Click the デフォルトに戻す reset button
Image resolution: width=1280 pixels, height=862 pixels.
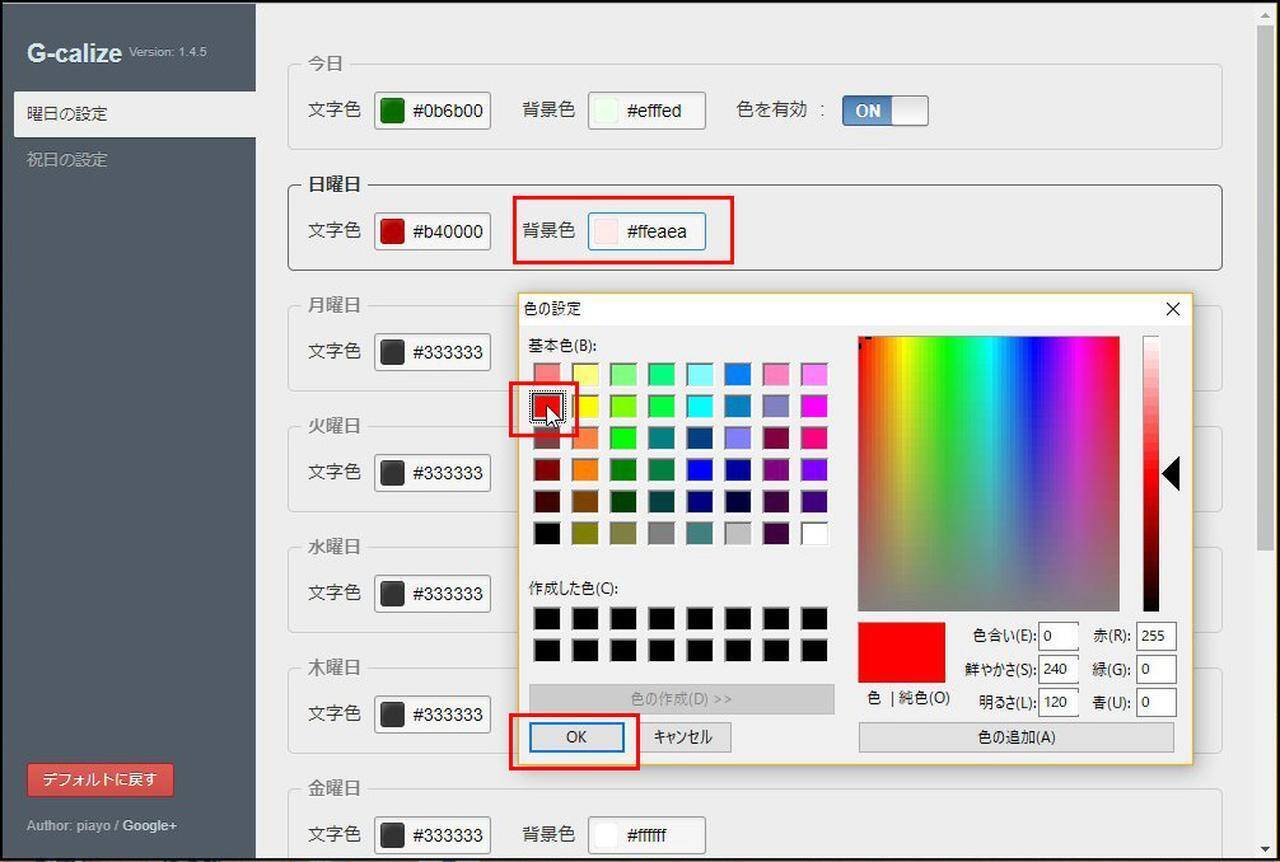pos(100,780)
